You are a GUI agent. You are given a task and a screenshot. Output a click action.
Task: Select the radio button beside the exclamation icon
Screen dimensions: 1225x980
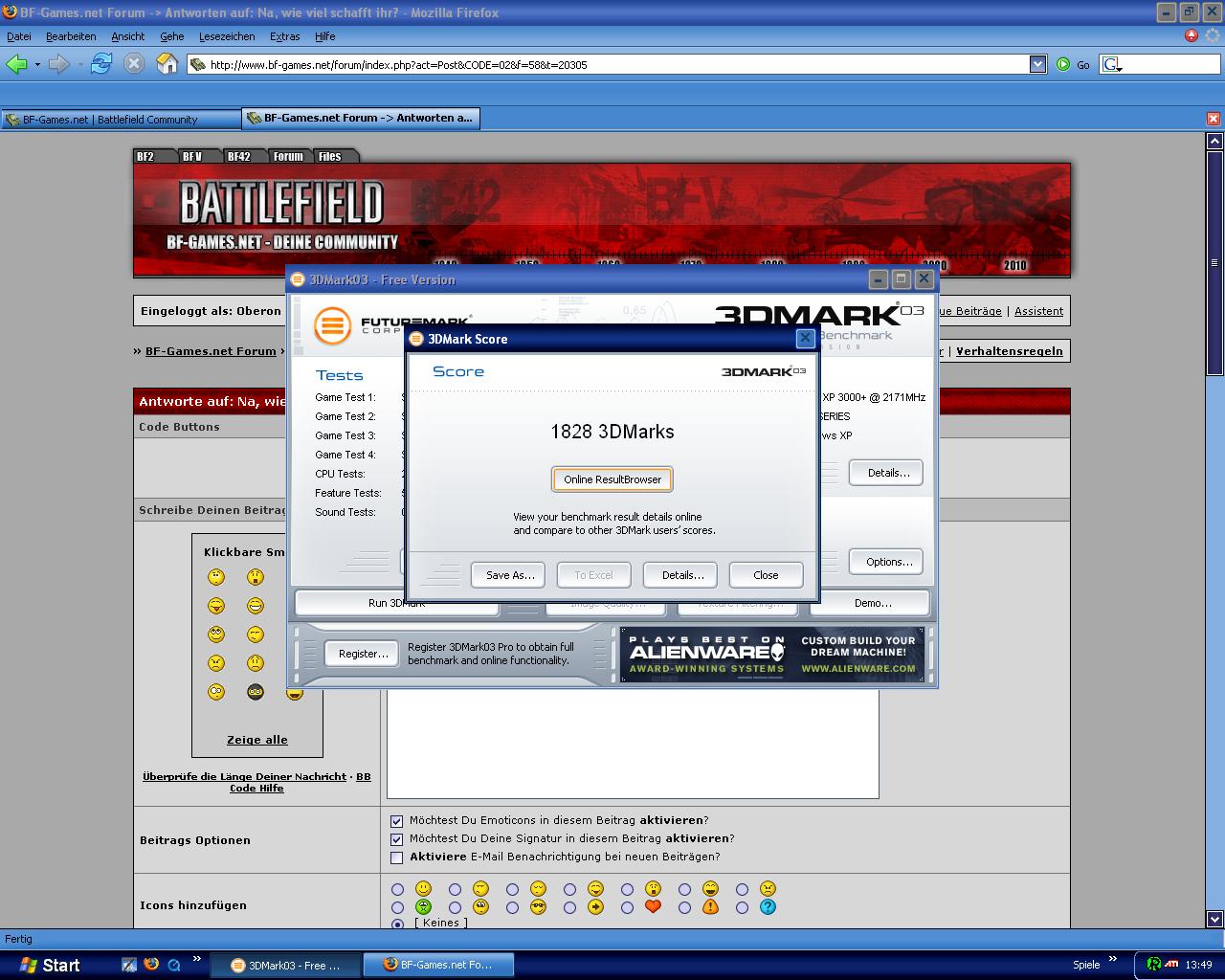684,907
